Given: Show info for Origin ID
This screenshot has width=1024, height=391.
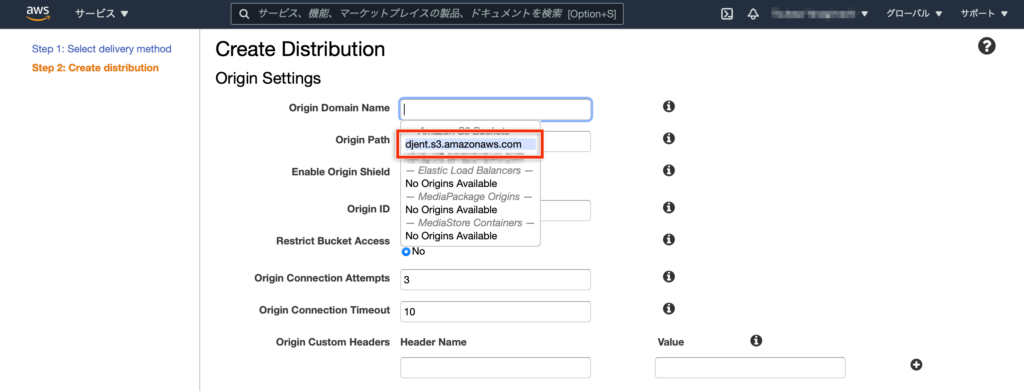Looking at the screenshot, I should pos(668,208).
